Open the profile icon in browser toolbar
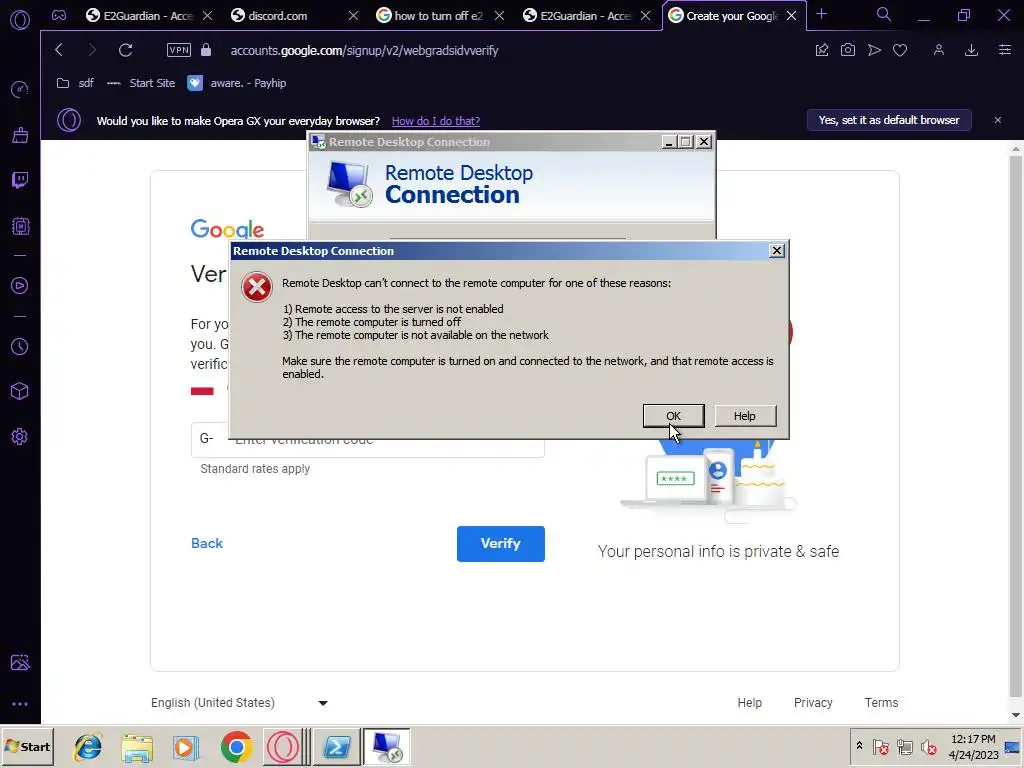This screenshot has height=768, width=1024. click(938, 50)
